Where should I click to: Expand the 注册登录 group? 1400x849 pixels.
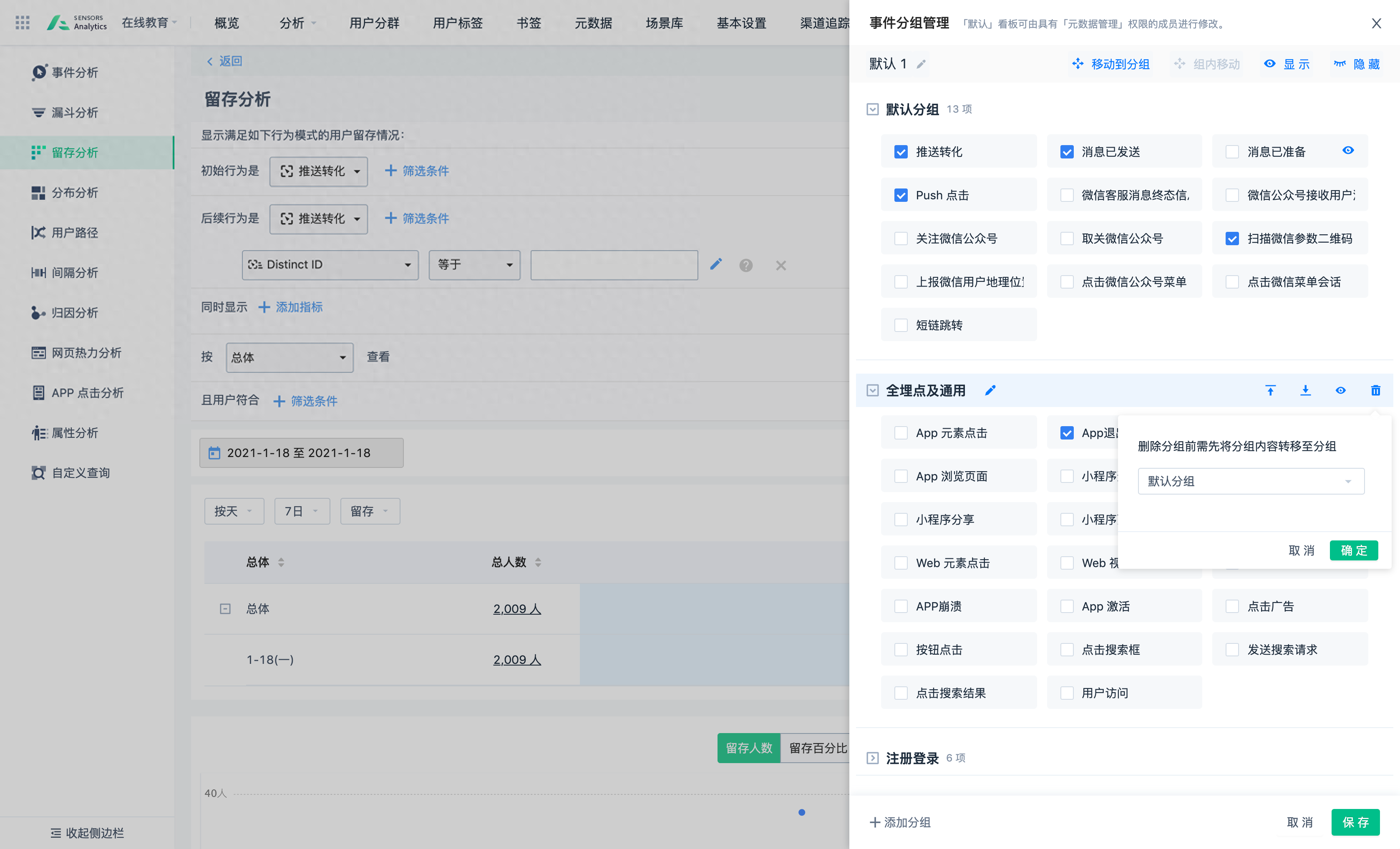872,758
